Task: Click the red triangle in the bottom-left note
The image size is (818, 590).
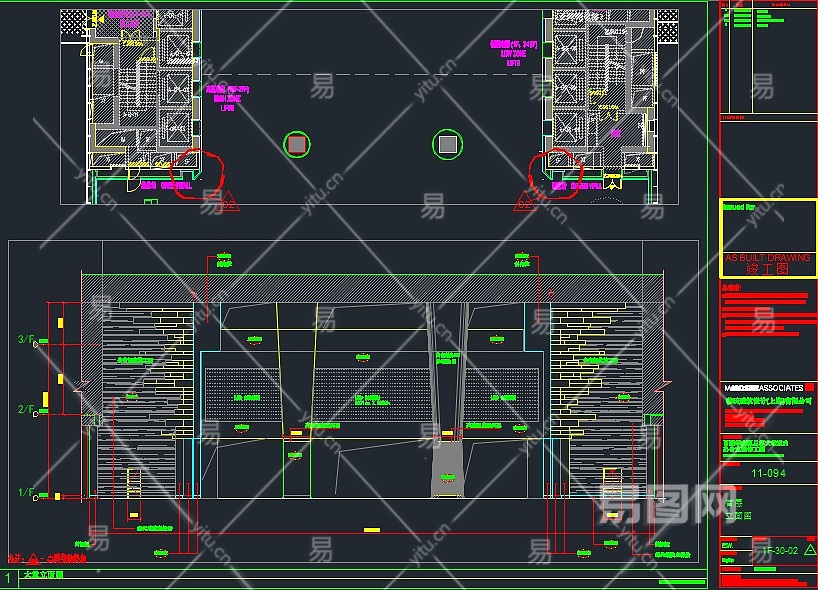Action: [x=32, y=558]
